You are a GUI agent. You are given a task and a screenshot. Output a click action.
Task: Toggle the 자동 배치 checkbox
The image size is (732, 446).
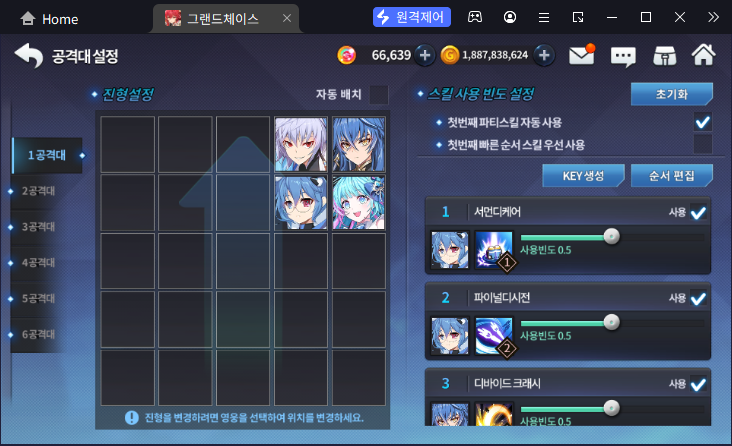pyautogui.click(x=379, y=94)
